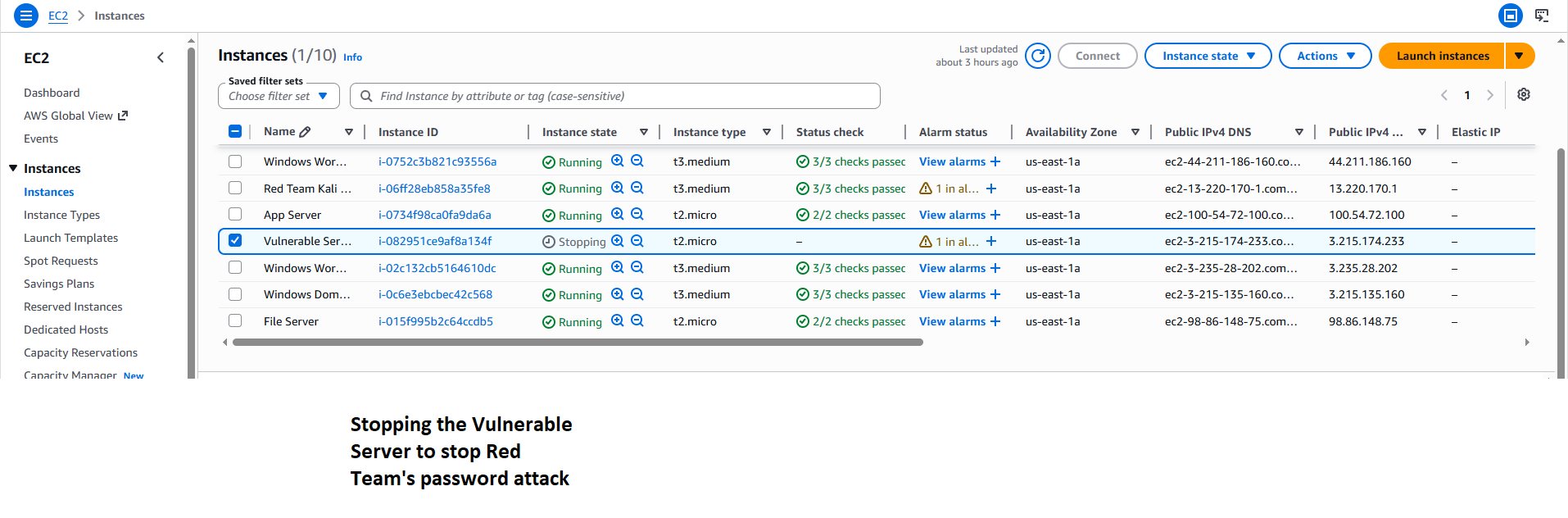Zoom in filter icon on App Server state
Image resolution: width=1568 pixels, height=518 pixels.
[x=618, y=215]
